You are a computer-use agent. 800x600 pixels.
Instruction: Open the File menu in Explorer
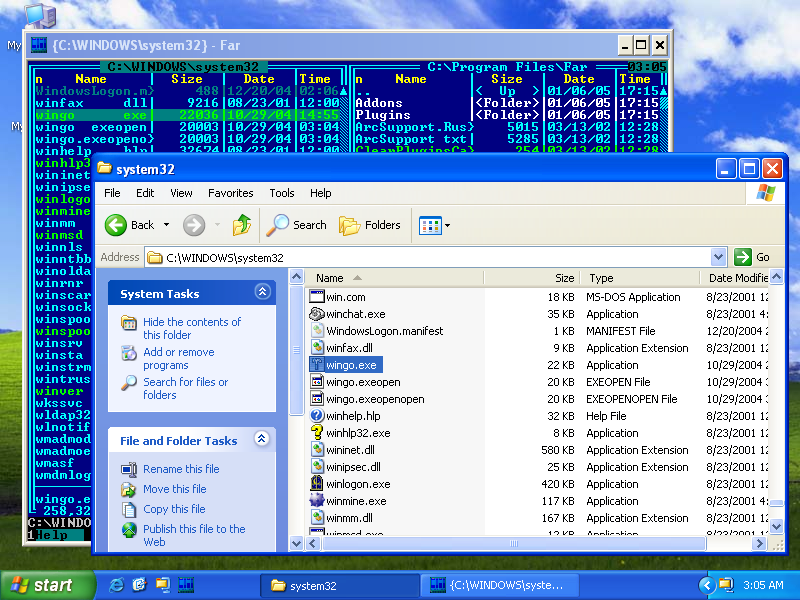pyautogui.click(x=112, y=193)
